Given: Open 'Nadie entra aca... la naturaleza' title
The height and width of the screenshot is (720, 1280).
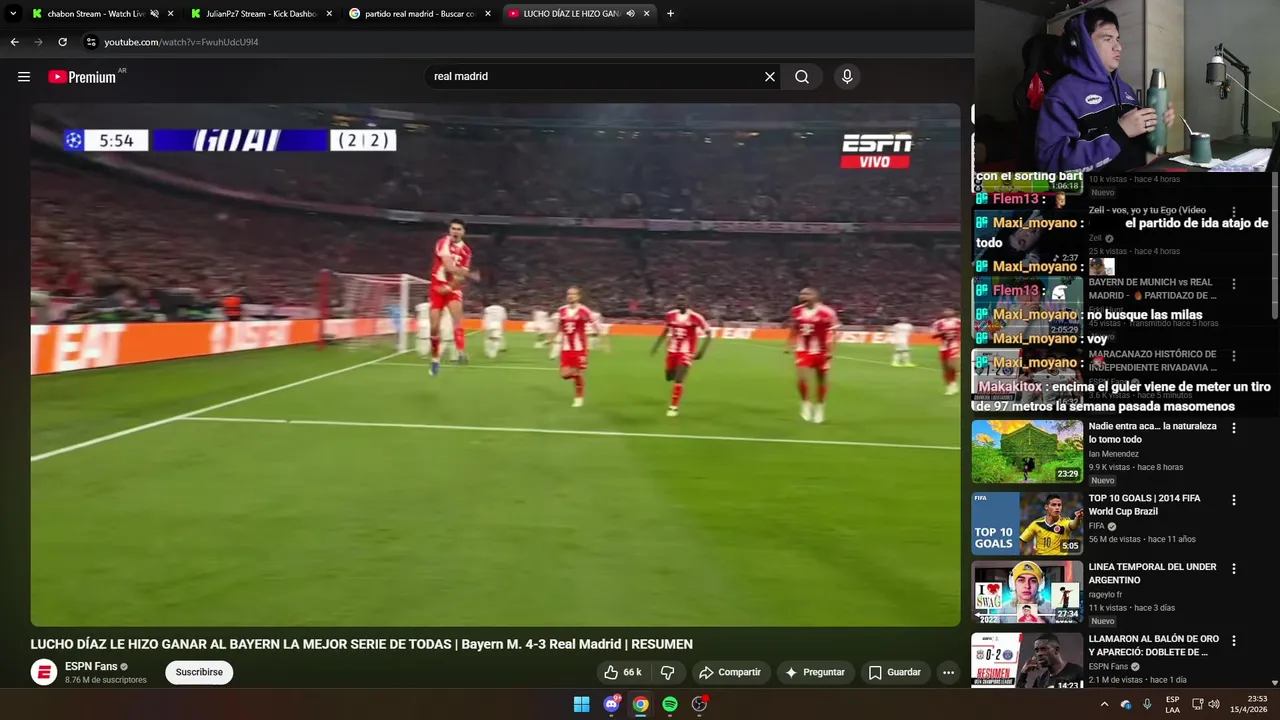Looking at the screenshot, I should [1152, 433].
